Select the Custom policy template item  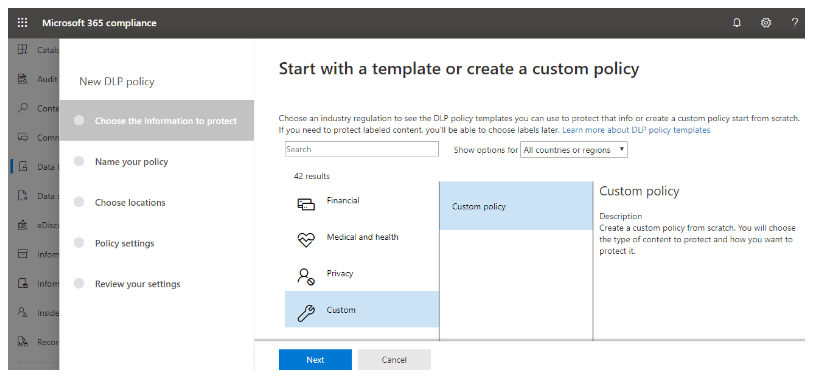click(516, 206)
